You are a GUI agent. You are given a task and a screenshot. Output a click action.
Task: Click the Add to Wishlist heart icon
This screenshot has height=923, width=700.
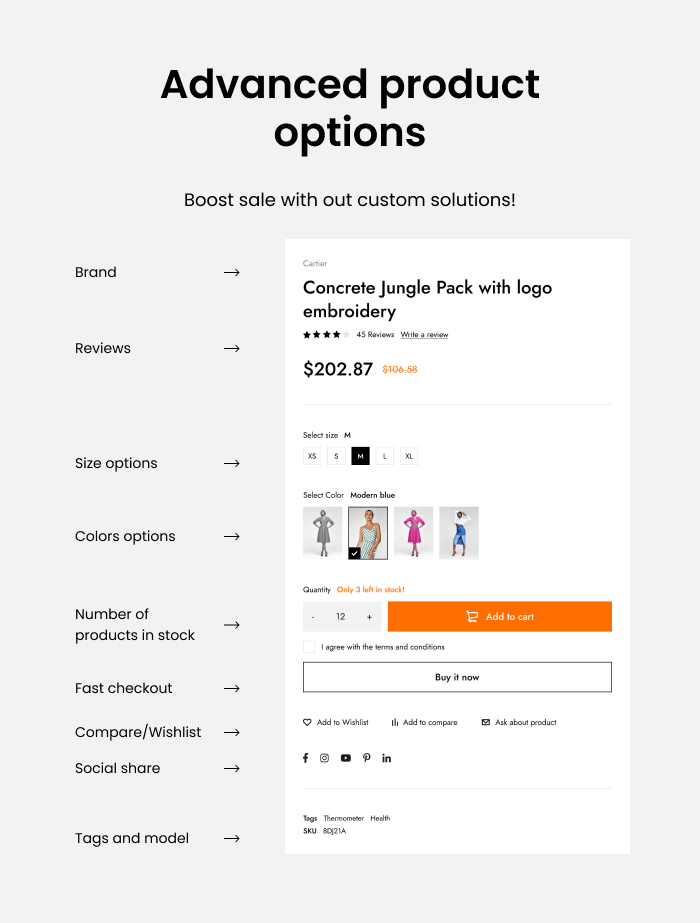pyautogui.click(x=308, y=722)
